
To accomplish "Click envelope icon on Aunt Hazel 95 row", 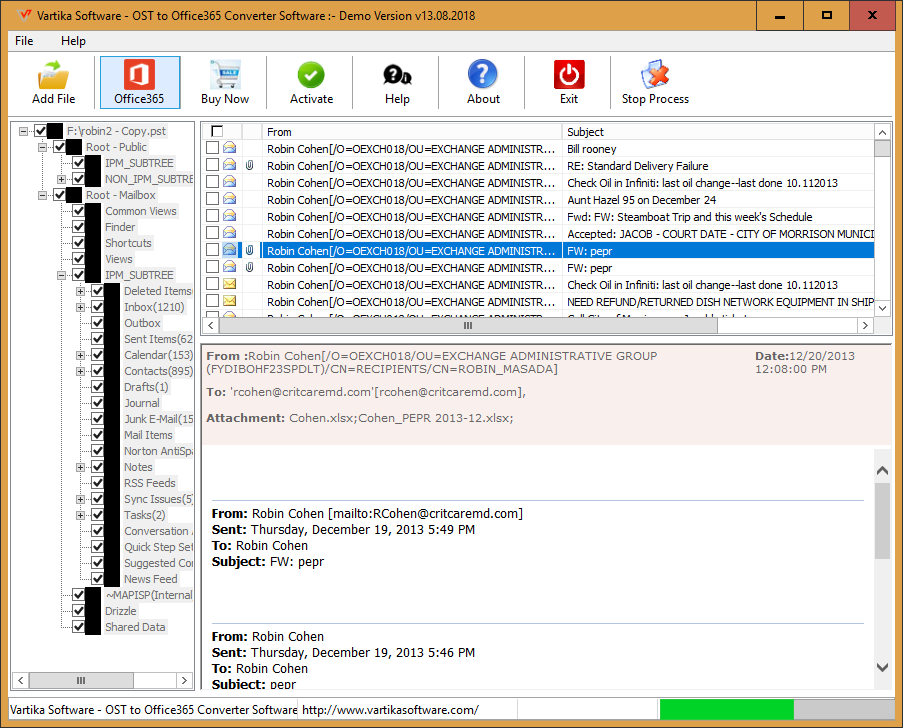I will (x=229, y=199).
